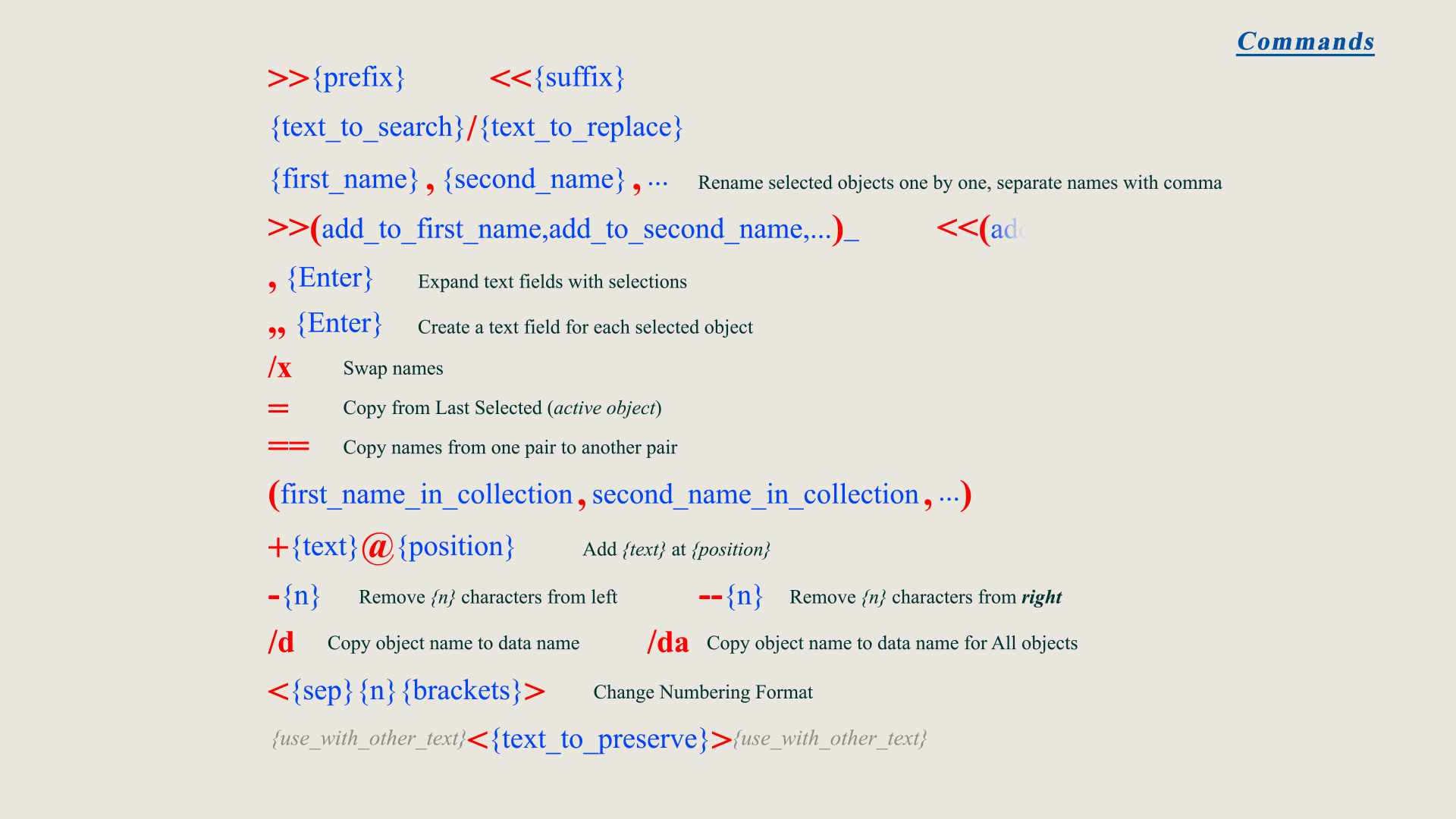Click the /da command for all objects
1456x819 pixels.
(667, 643)
